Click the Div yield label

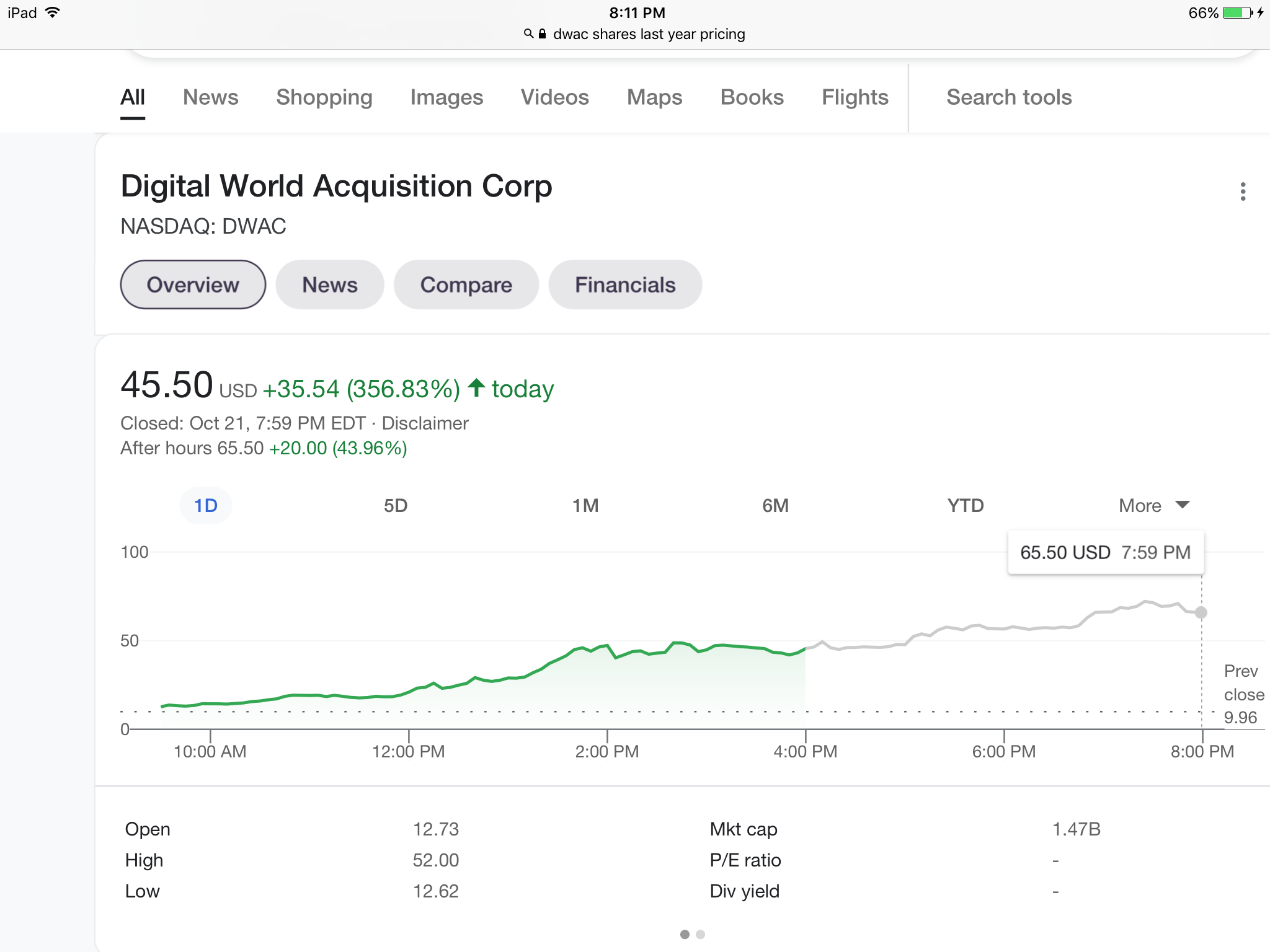tap(745, 891)
